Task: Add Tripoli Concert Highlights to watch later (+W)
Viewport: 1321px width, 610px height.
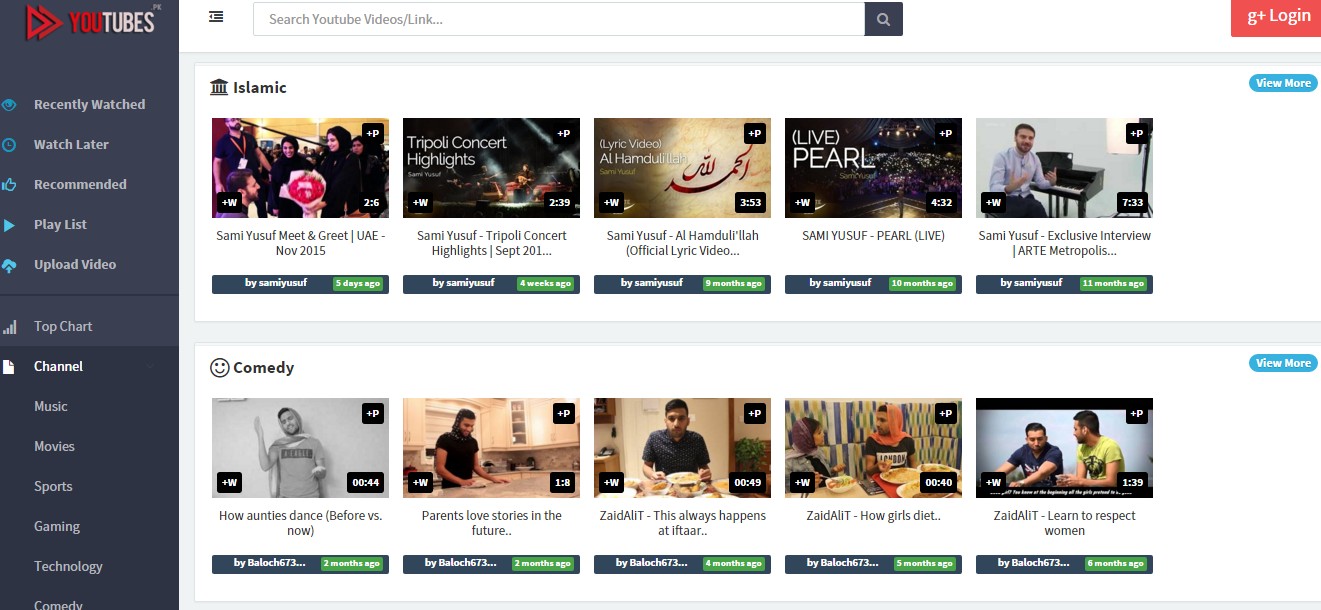Action: click(x=420, y=203)
